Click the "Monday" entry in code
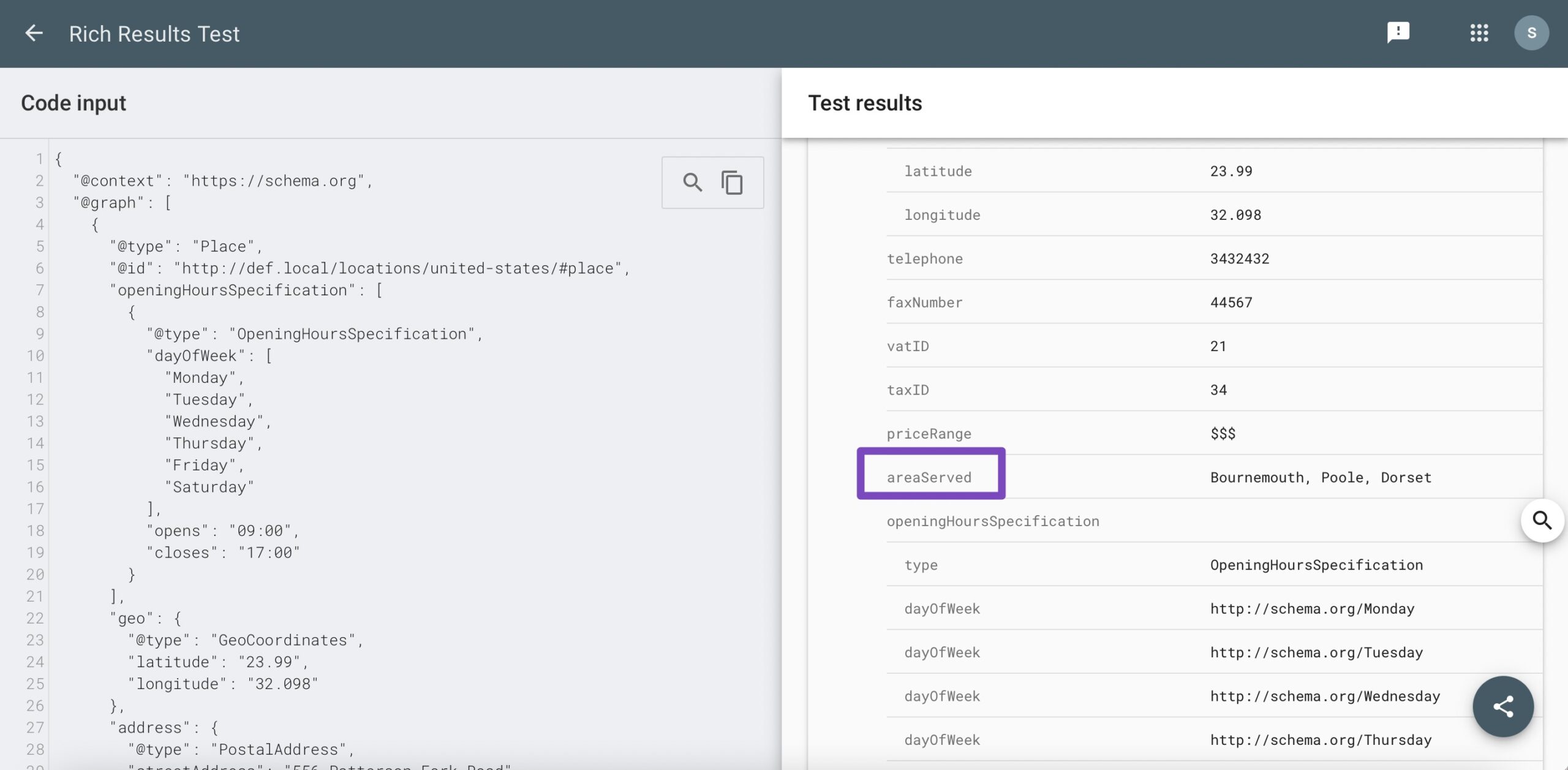Viewport: 1568px width, 770px height. pyautogui.click(x=205, y=378)
